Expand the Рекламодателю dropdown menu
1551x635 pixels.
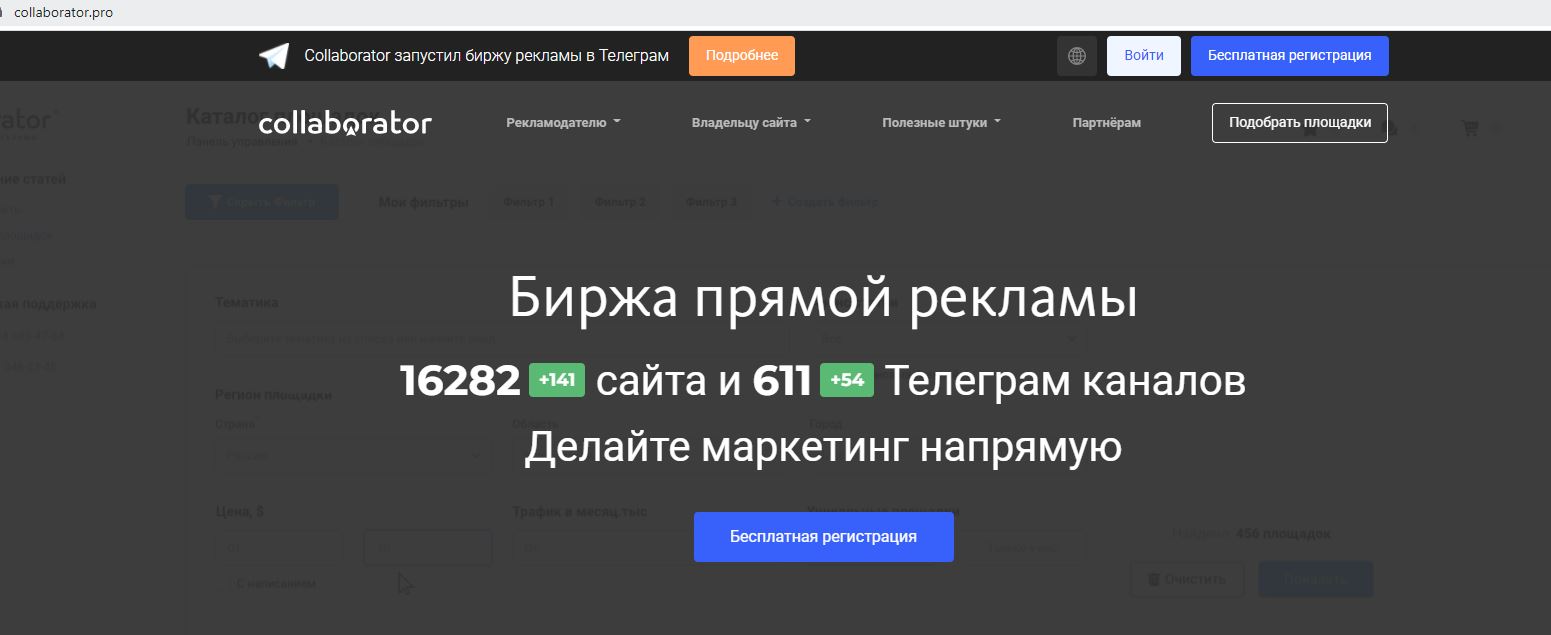click(x=564, y=123)
